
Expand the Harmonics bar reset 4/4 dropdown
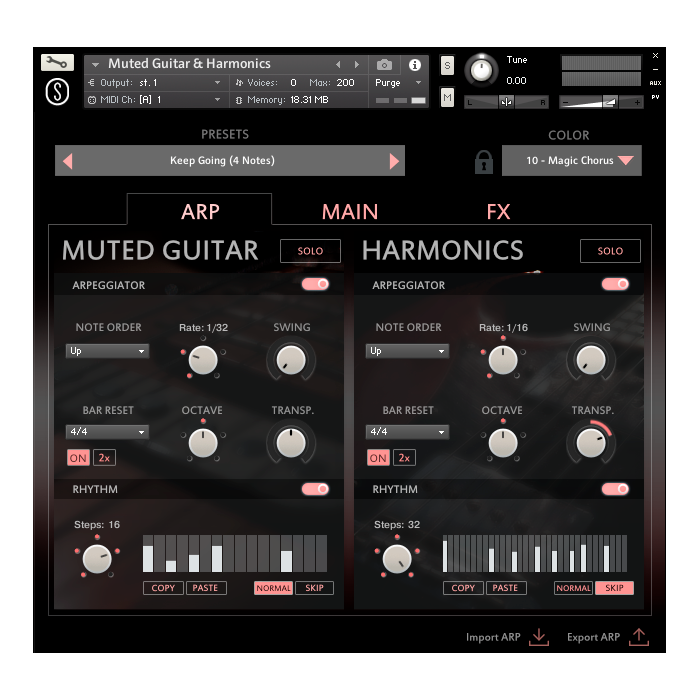click(x=407, y=432)
